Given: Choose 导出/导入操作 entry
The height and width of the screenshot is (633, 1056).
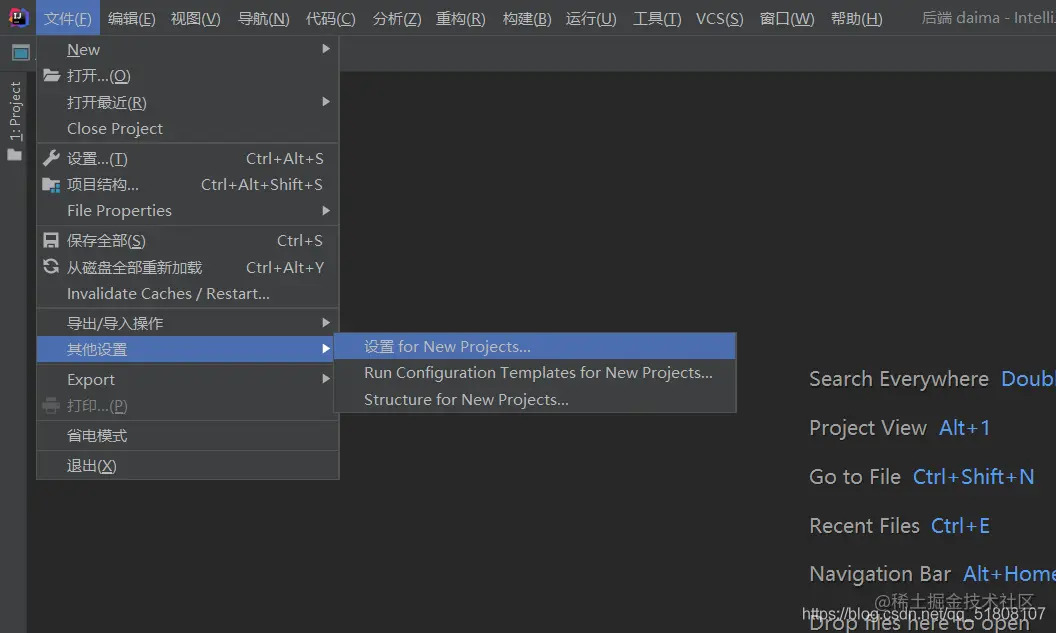Looking at the screenshot, I should pos(187,323).
